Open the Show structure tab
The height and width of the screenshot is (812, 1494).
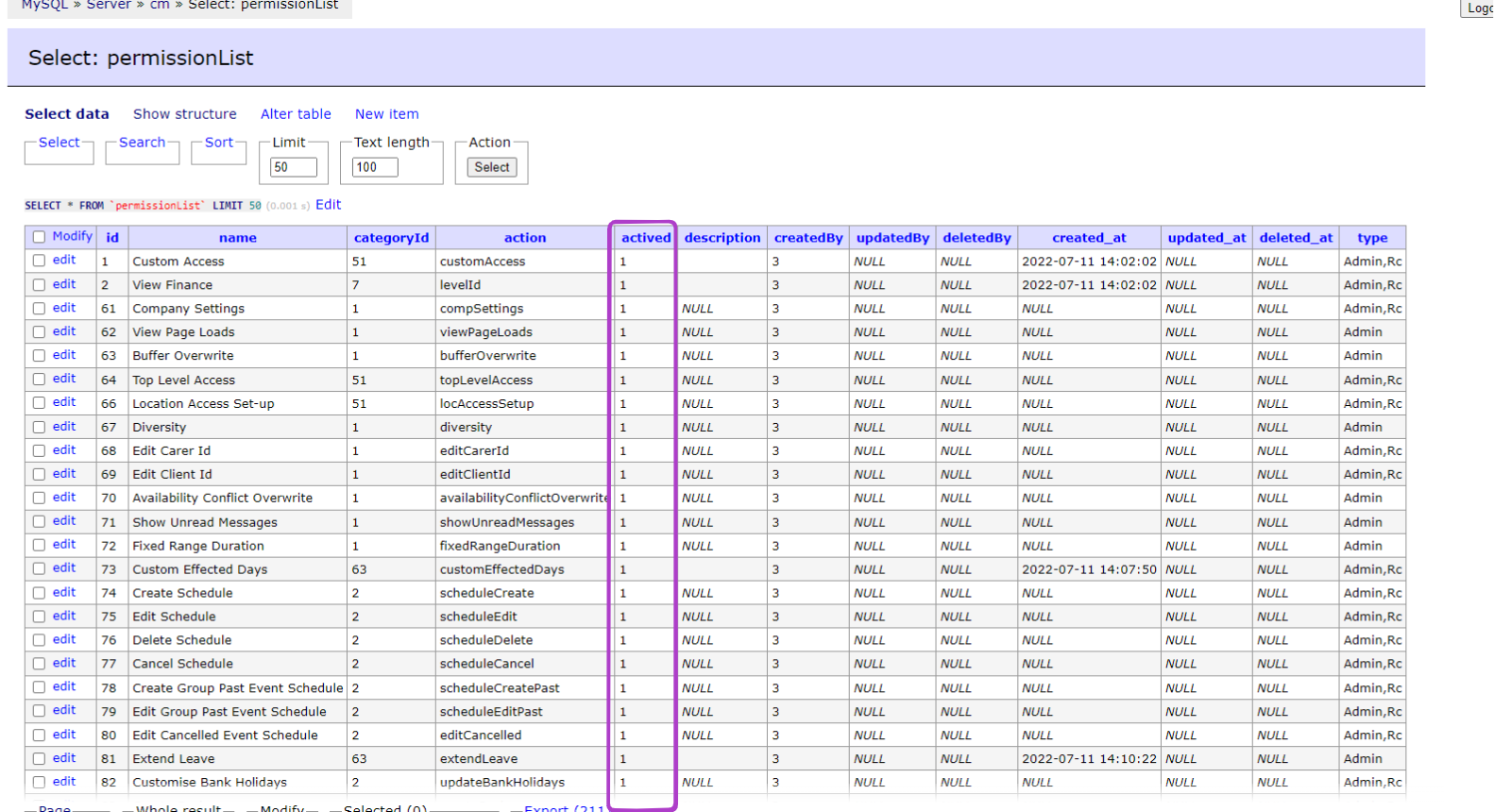[x=185, y=114]
